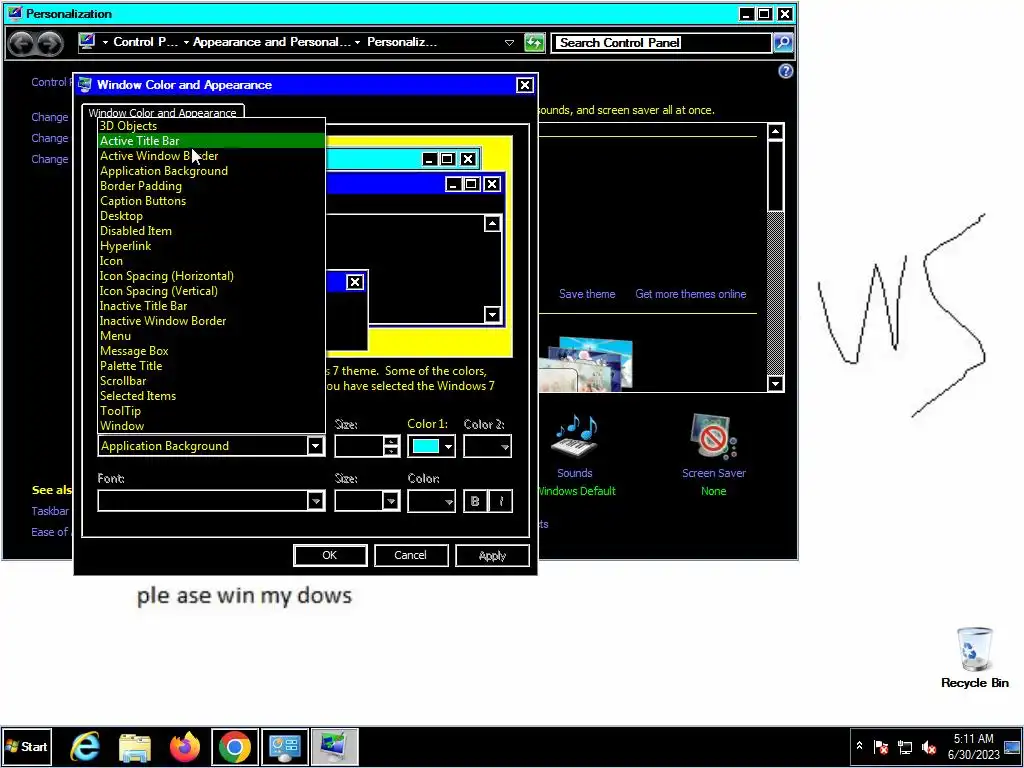This screenshot has height=768, width=1024.
Task: Click the item Size spinner arrows
Action: click(391, 447)
